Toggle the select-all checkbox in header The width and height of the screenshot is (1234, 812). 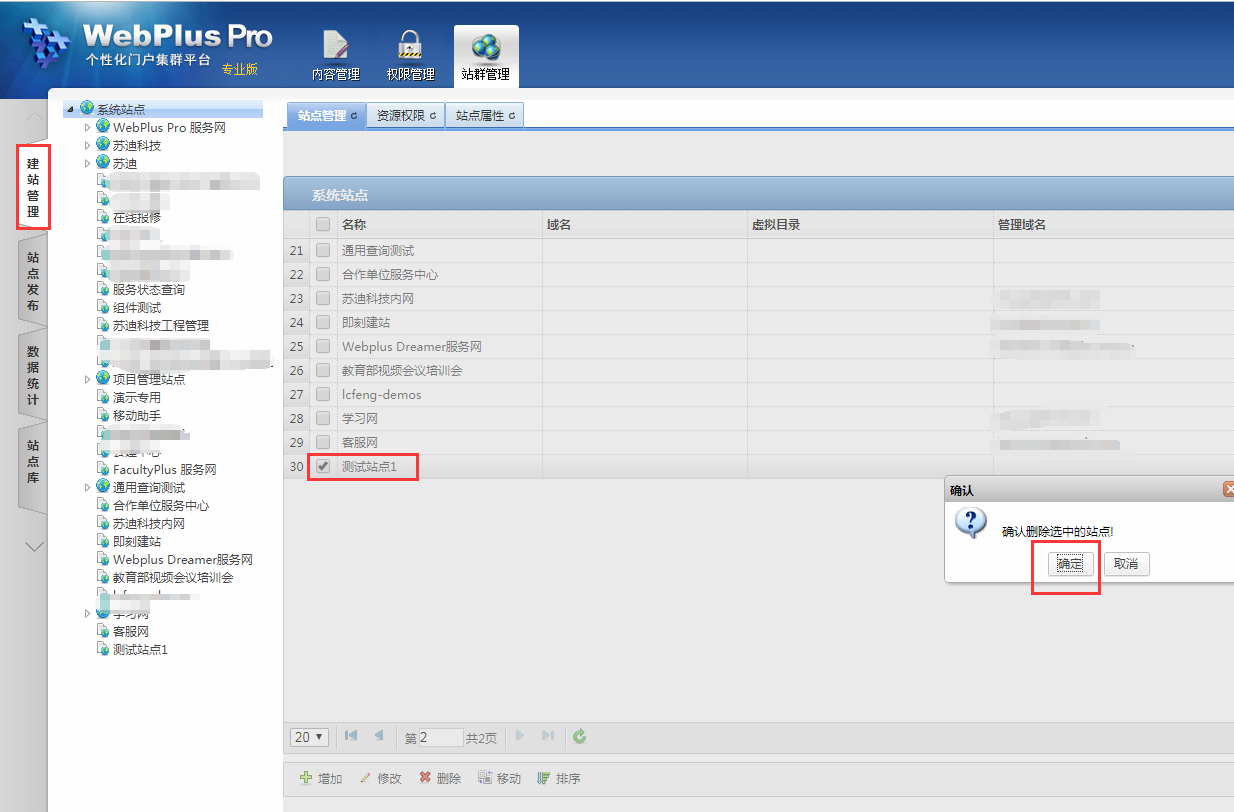click(323, 225)
